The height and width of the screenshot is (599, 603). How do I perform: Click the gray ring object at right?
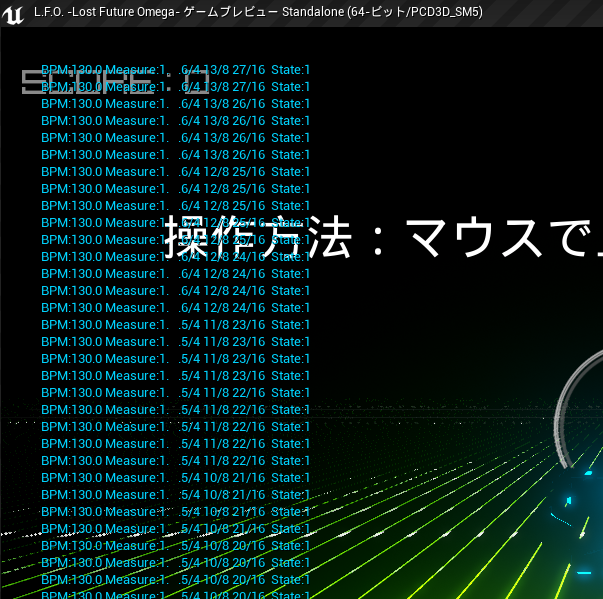point(578,408)
